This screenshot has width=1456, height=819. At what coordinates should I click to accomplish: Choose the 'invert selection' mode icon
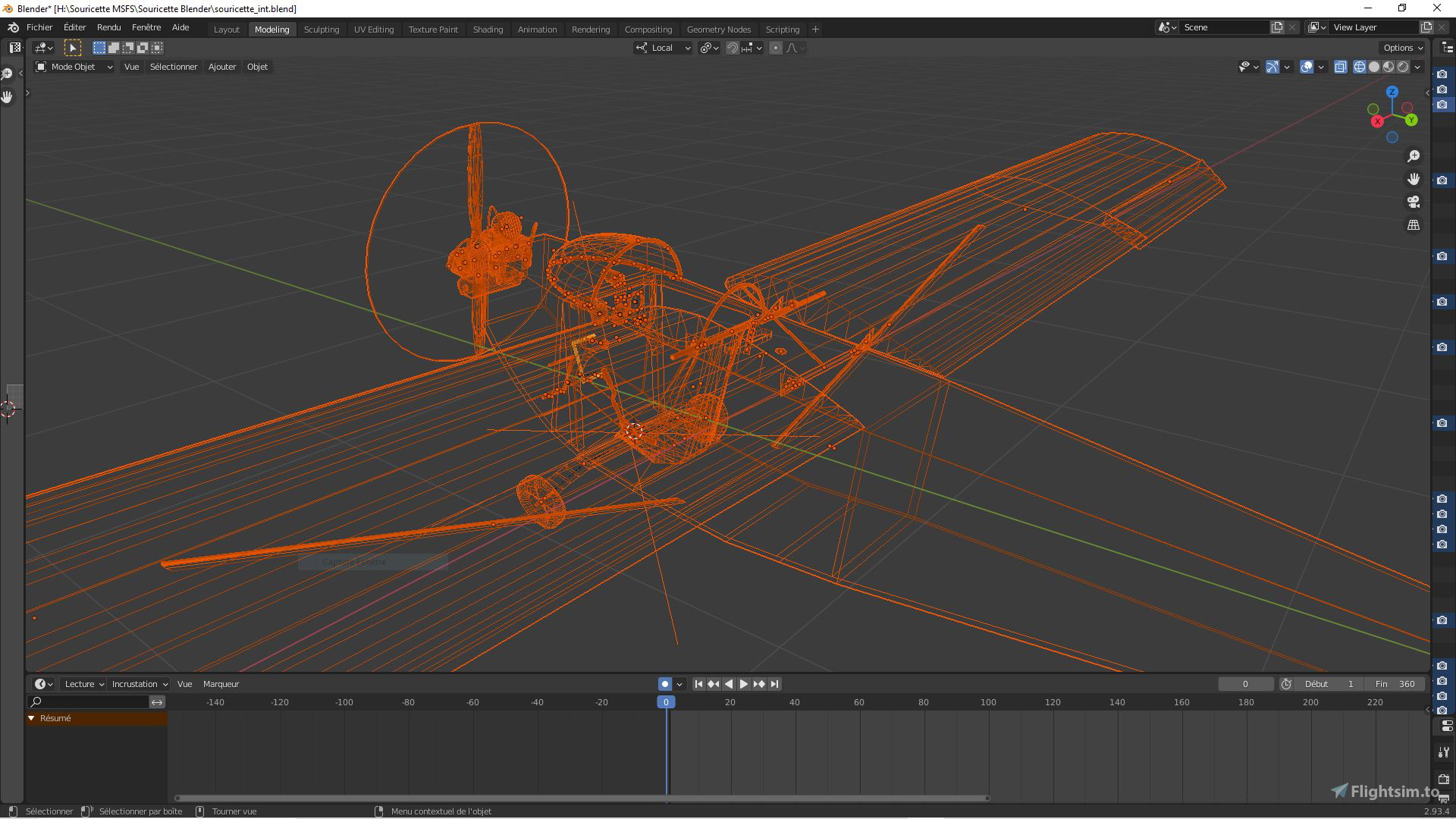click(143, 48)
